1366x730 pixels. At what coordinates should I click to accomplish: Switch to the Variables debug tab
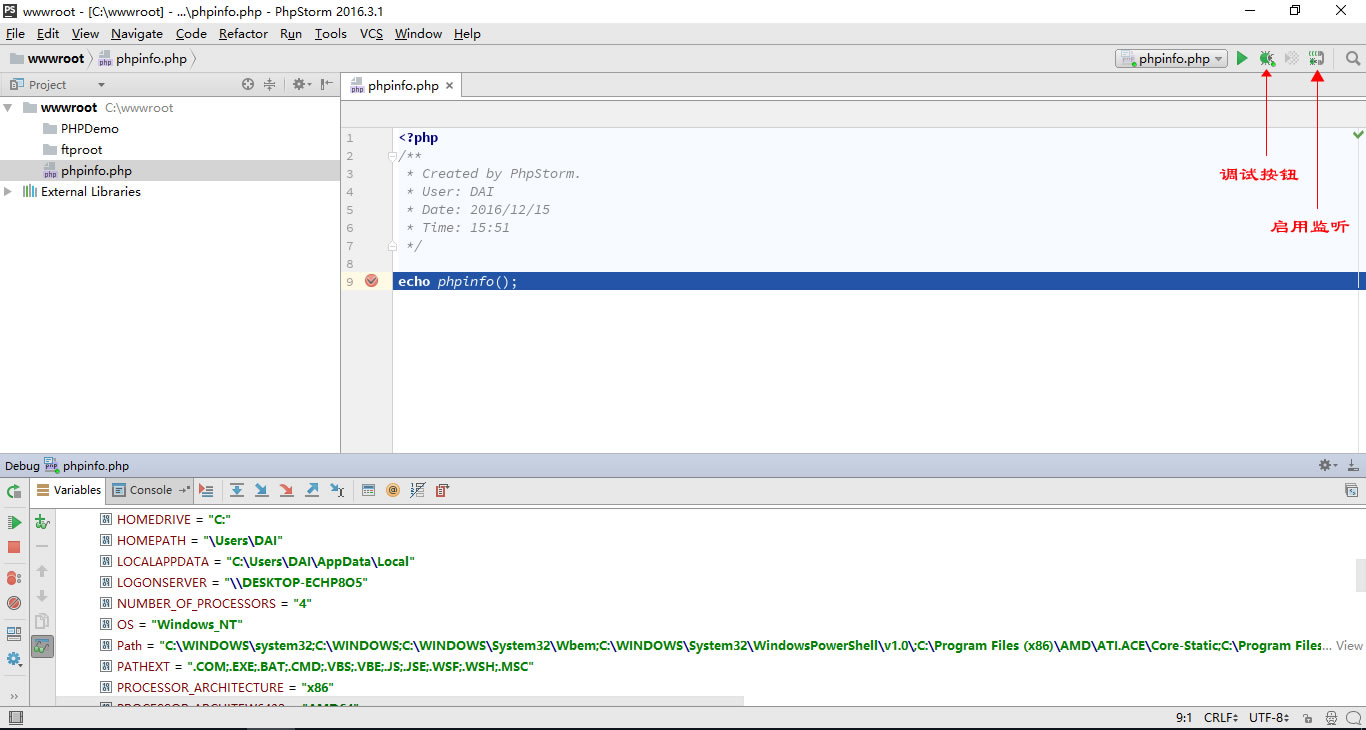point(68,490)
